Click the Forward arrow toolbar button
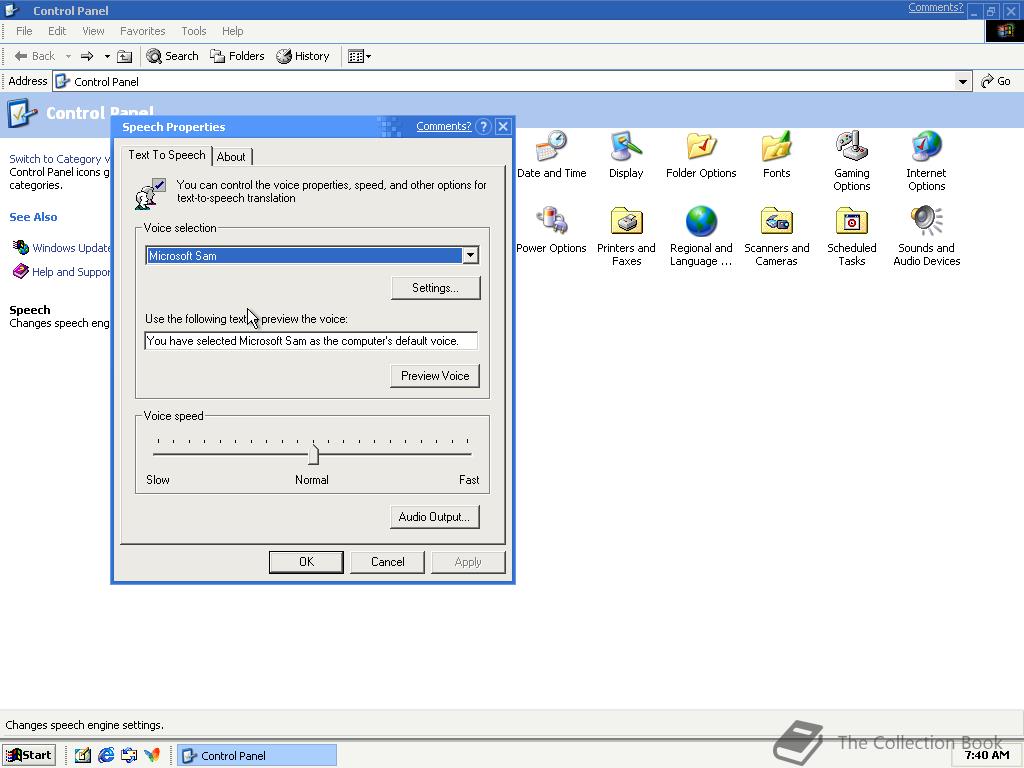The height and width of the screenshot is (768, 1024). (87, 56)
